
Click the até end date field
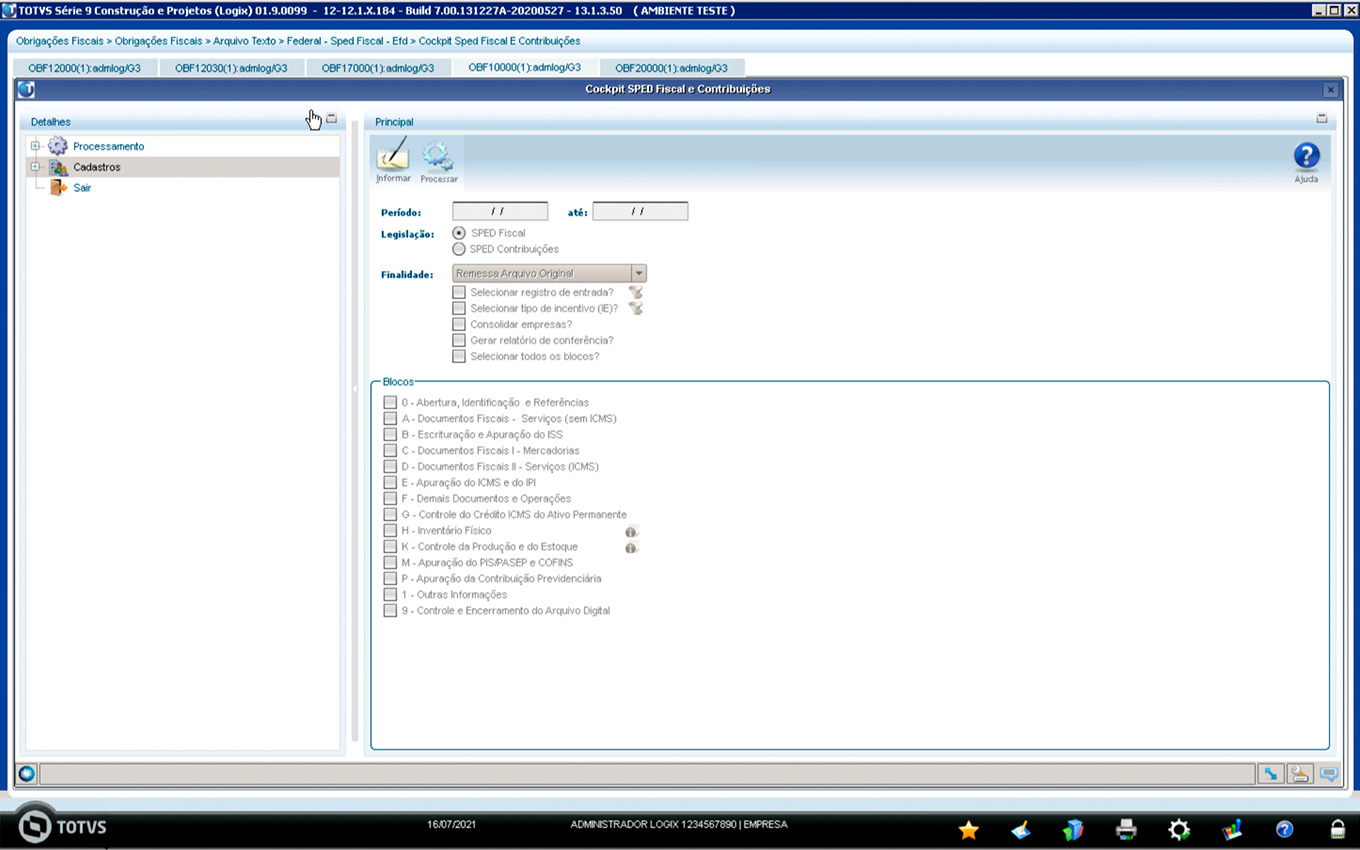coord(640,211)
